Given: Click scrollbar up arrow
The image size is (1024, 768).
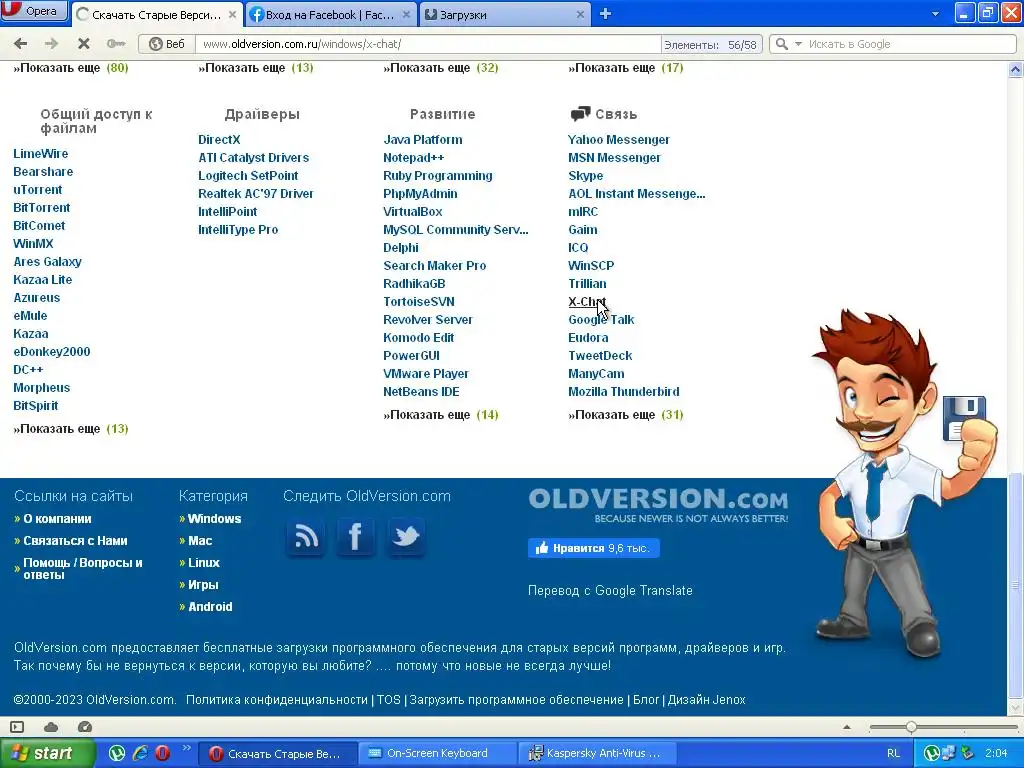Looking at the screenshot, I should point(1015,69).
